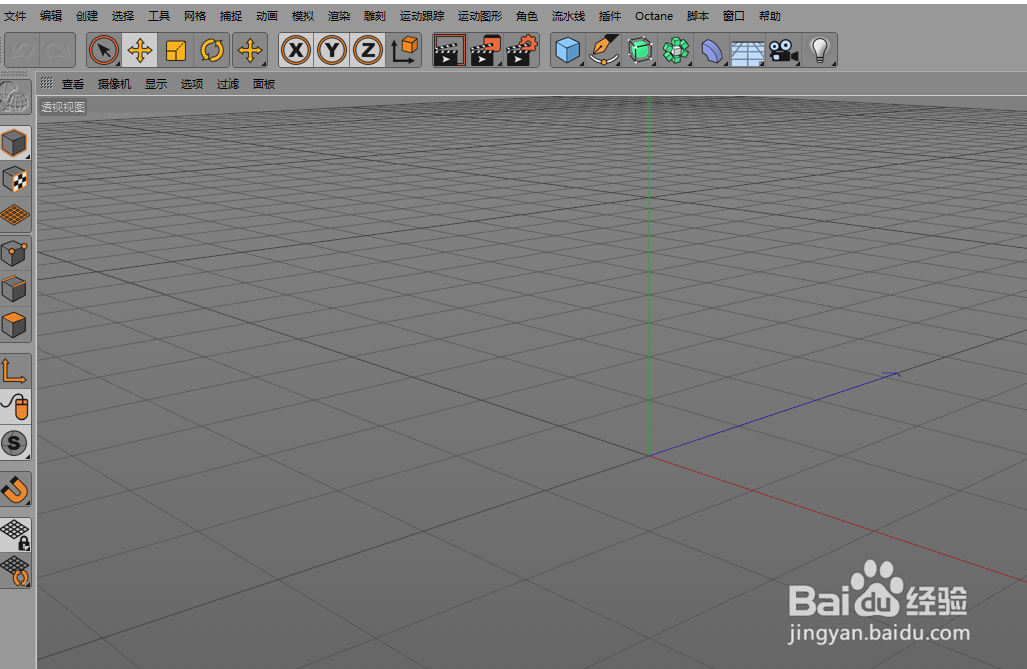
Task: Click the Make Editable globe icon
Action: pos(14,96)
